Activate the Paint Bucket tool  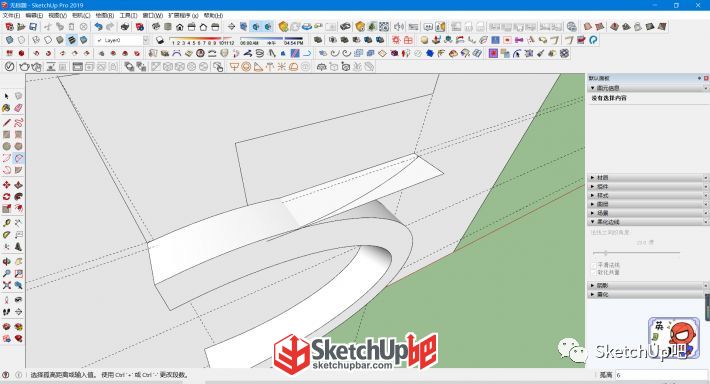click(x=6, y=108)
